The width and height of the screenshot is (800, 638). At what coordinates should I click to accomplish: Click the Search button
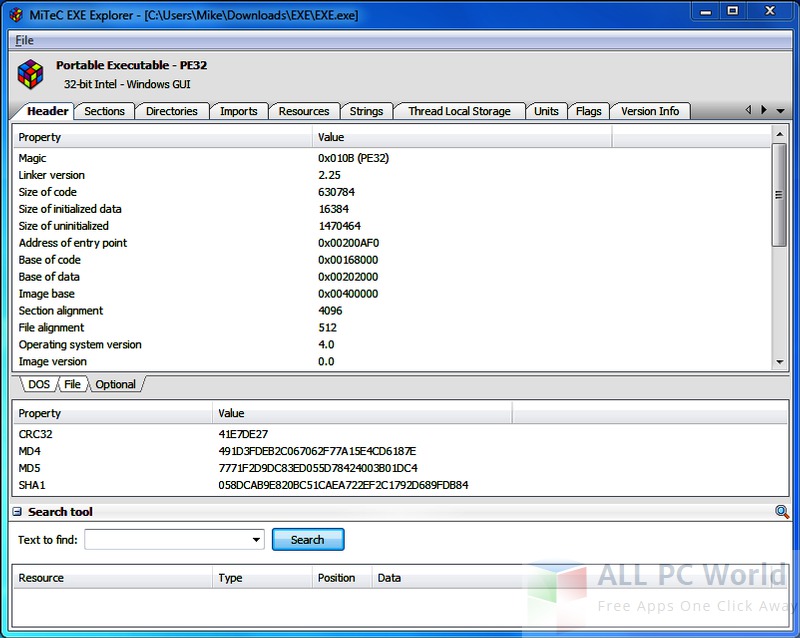(308, 539)
